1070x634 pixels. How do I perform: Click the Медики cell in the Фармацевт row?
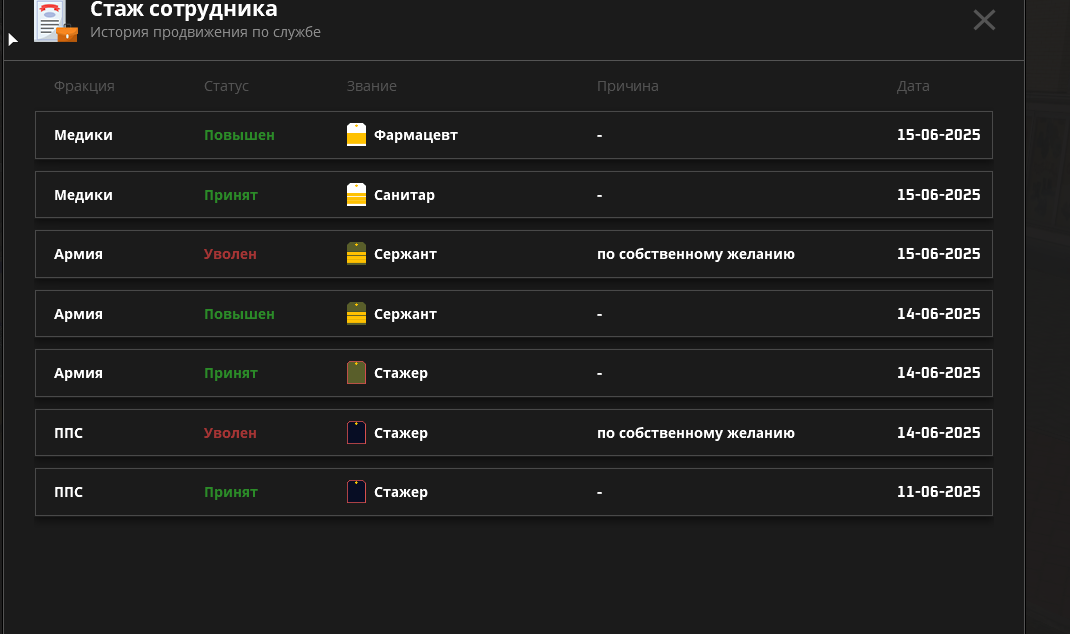pyautogui.click(x=83, y=135)
